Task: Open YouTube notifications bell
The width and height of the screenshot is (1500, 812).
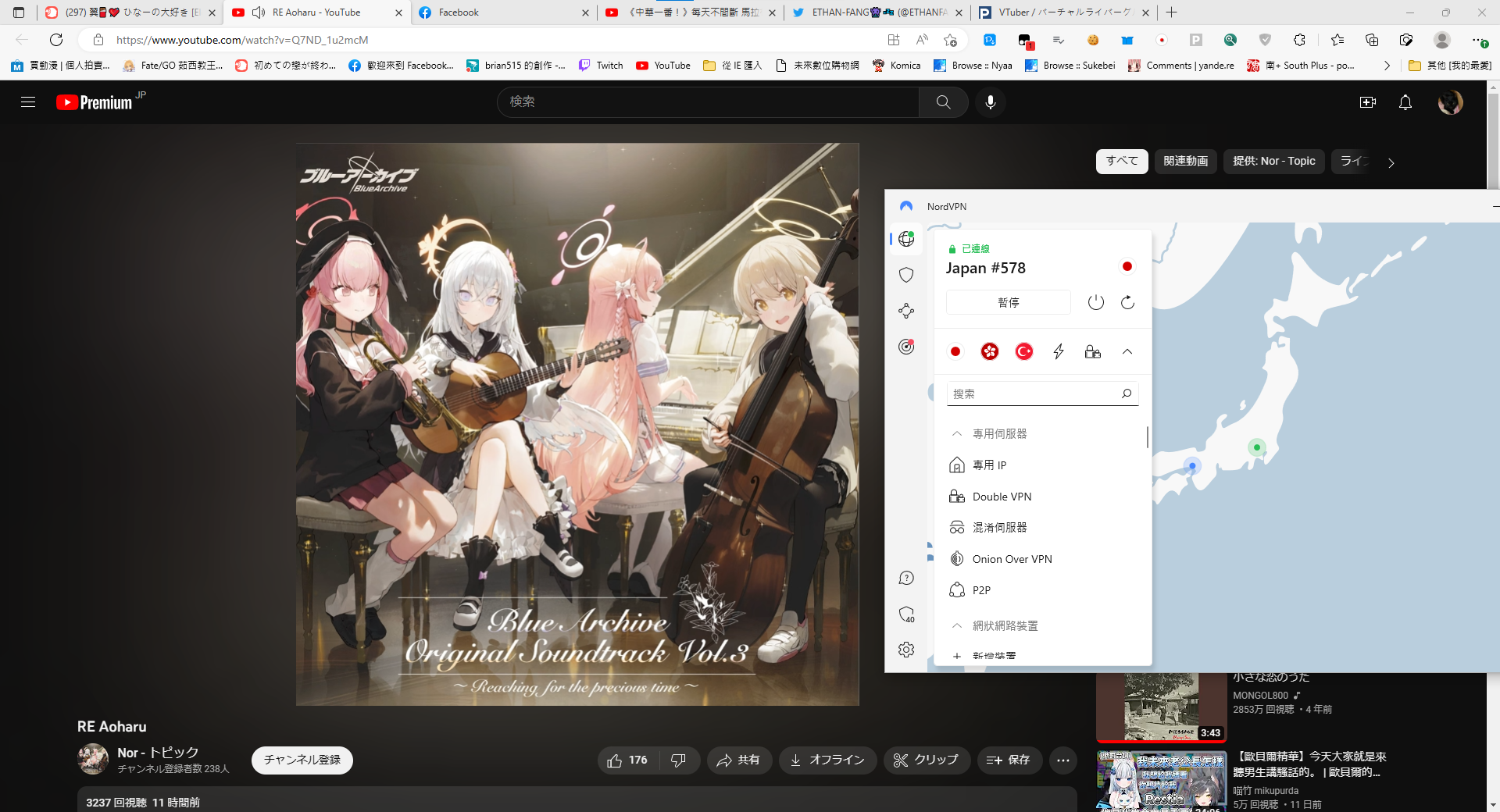Action: (1405, 102)
